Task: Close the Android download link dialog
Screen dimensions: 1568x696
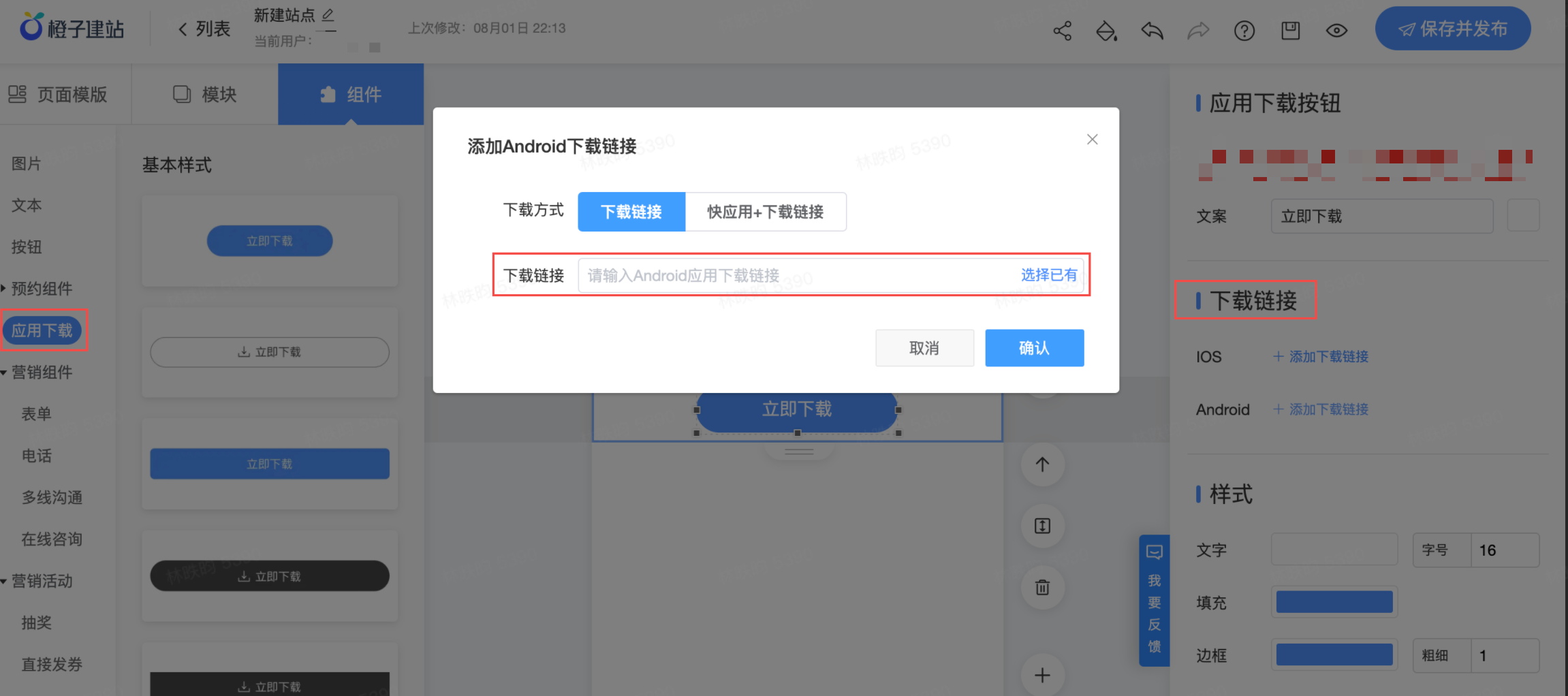Action: (1092, 139)
